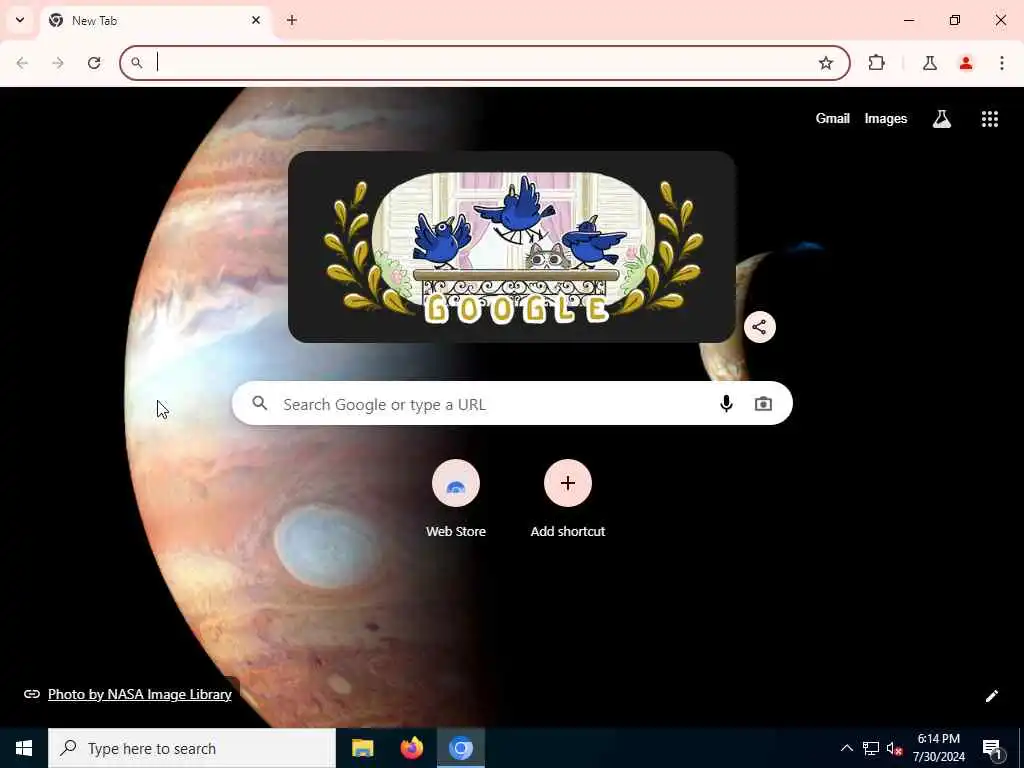This screenshot has width=1024, height=768.
Task: Select the New Tab browser tab
Action: pyautogui.click(x=156, y=21)
